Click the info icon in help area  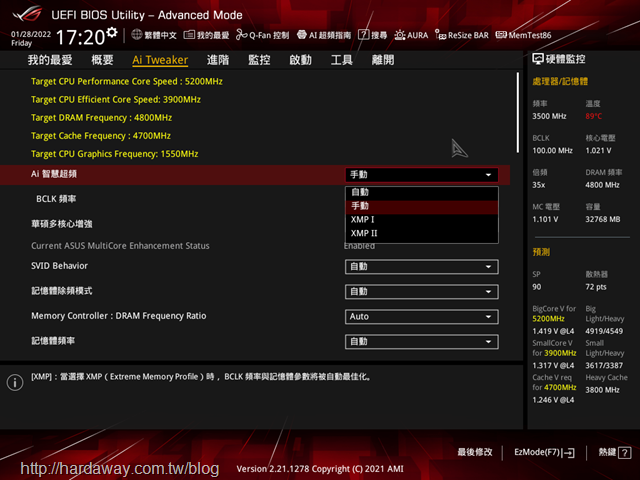15,382
